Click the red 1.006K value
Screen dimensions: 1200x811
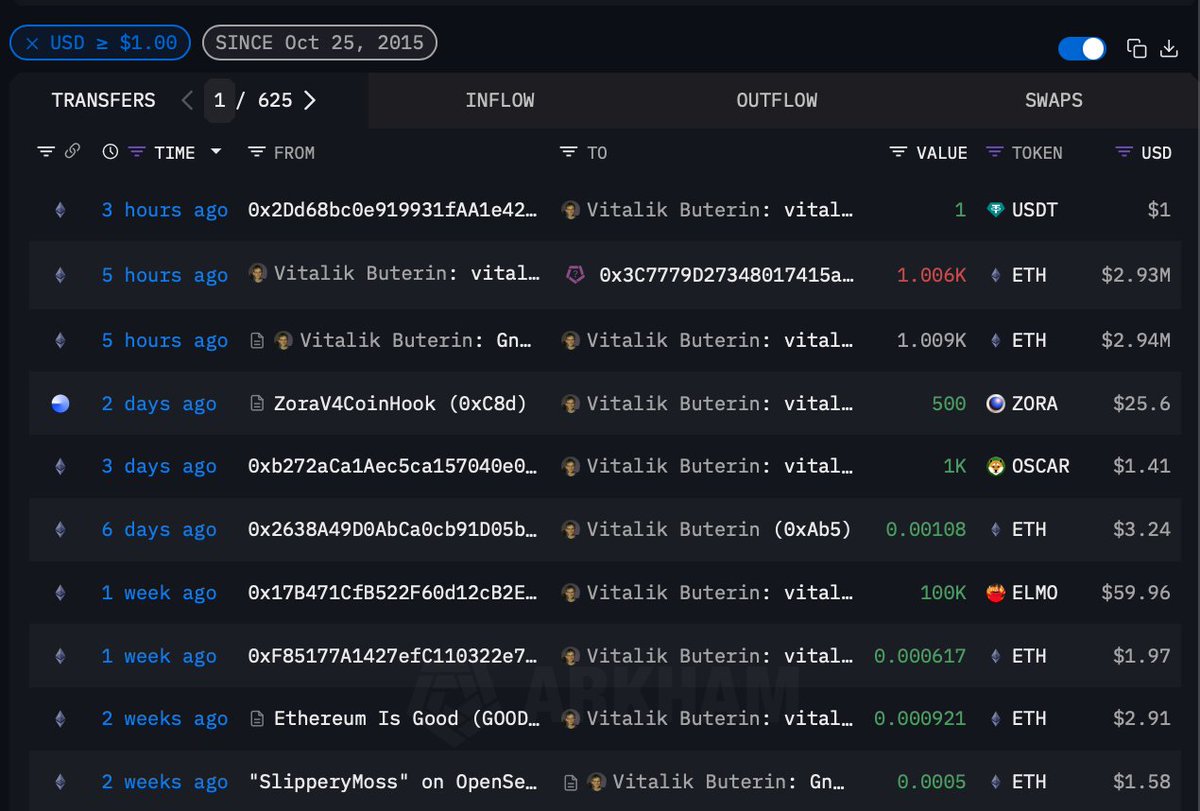tap(931, 275)
